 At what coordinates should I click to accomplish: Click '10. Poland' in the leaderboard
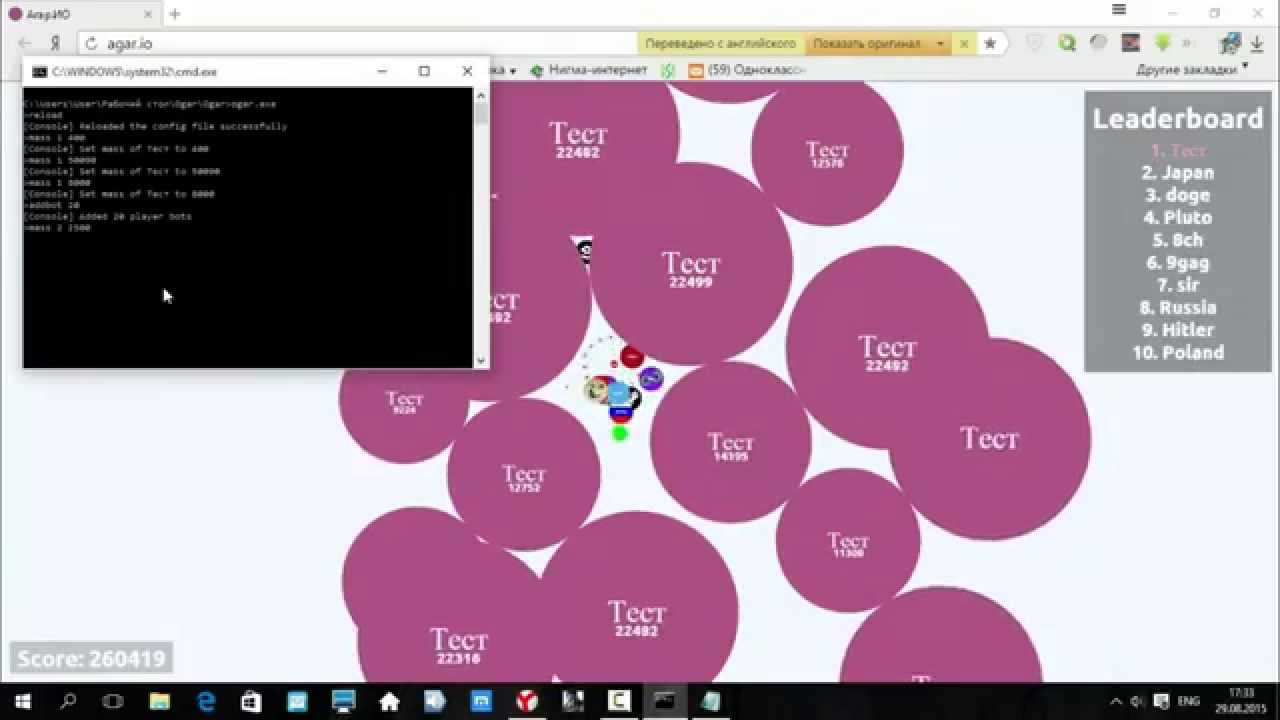pyautogui.click(x=1178, y=352)
